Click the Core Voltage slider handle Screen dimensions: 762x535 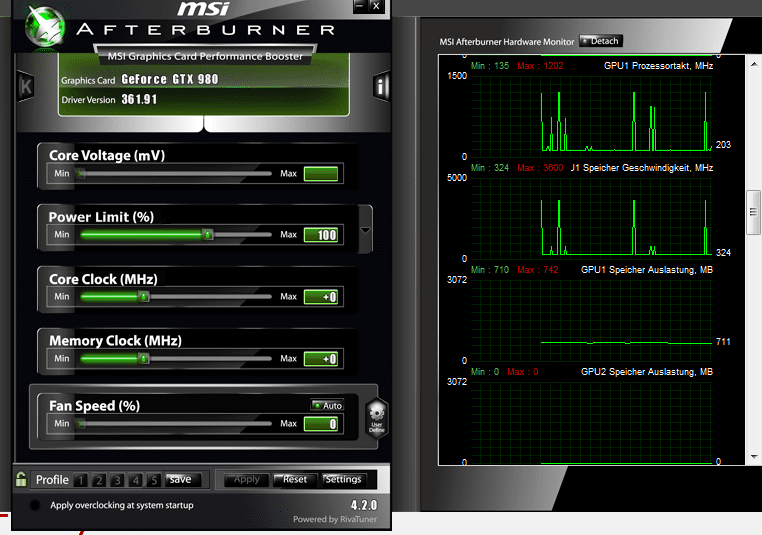pyautogui.click(x=81, y=173)
